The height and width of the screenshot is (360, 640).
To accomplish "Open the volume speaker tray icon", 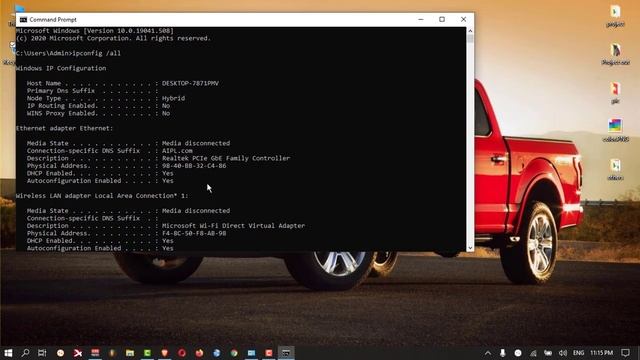I will point(563,353).
